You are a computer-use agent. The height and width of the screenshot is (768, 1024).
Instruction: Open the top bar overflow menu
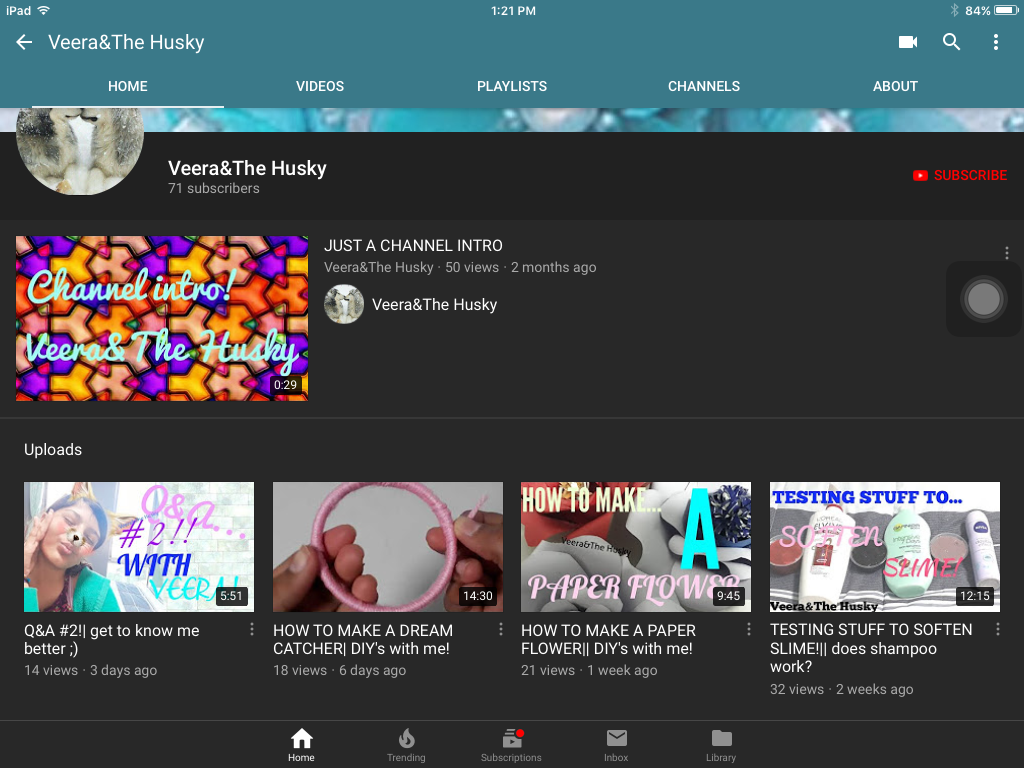[995, 42]
